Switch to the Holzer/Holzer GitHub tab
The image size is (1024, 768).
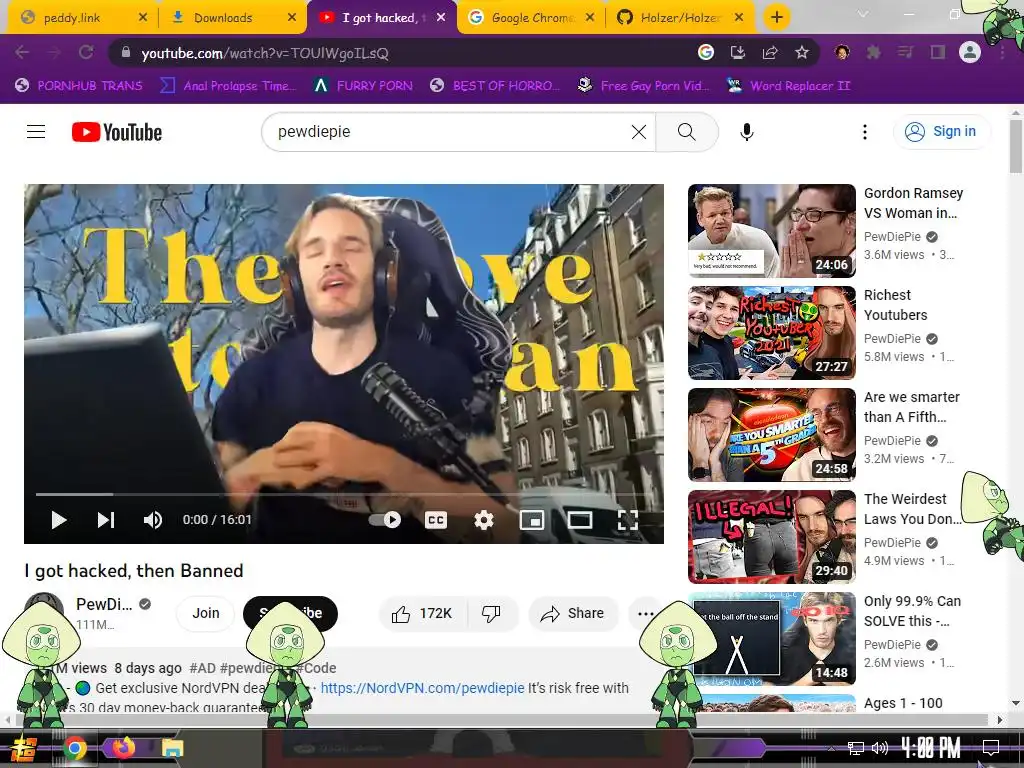click(680, 18)
